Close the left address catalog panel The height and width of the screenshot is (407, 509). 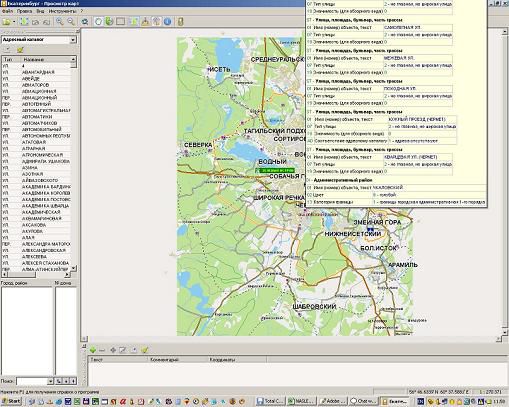point(78,31)
